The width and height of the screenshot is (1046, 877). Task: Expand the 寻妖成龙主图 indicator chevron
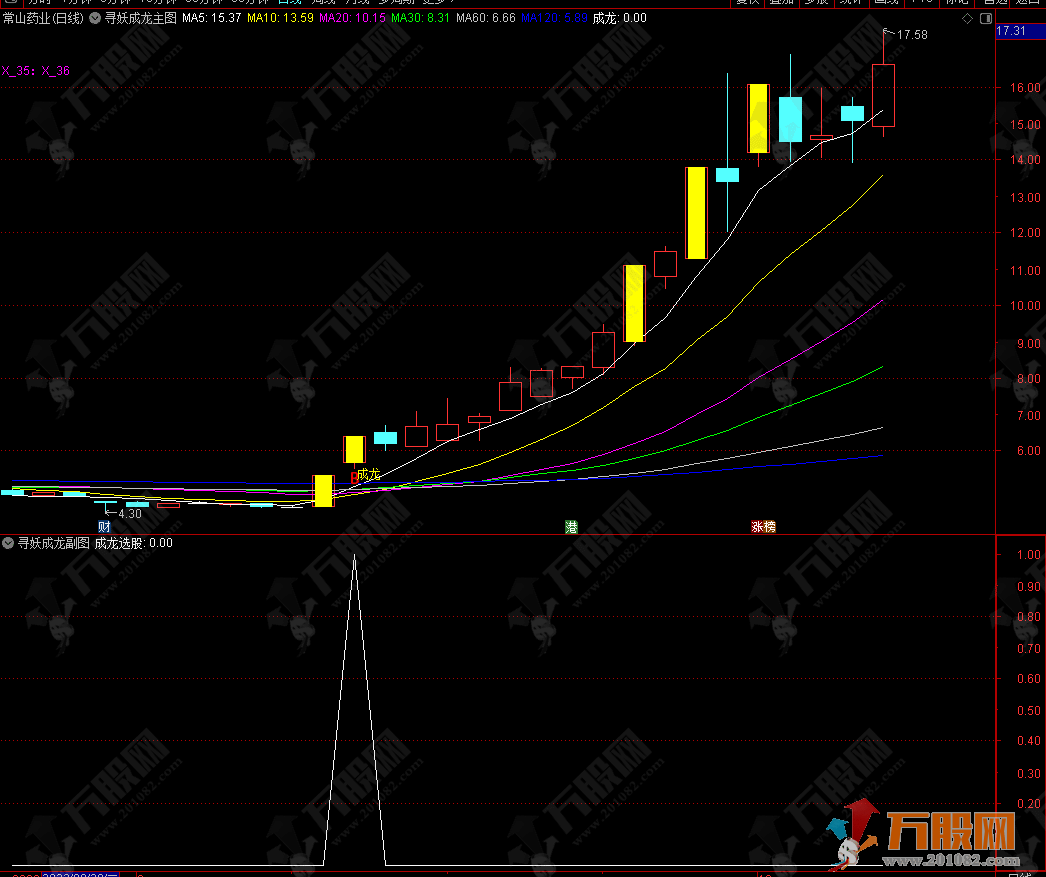point(96,18)
